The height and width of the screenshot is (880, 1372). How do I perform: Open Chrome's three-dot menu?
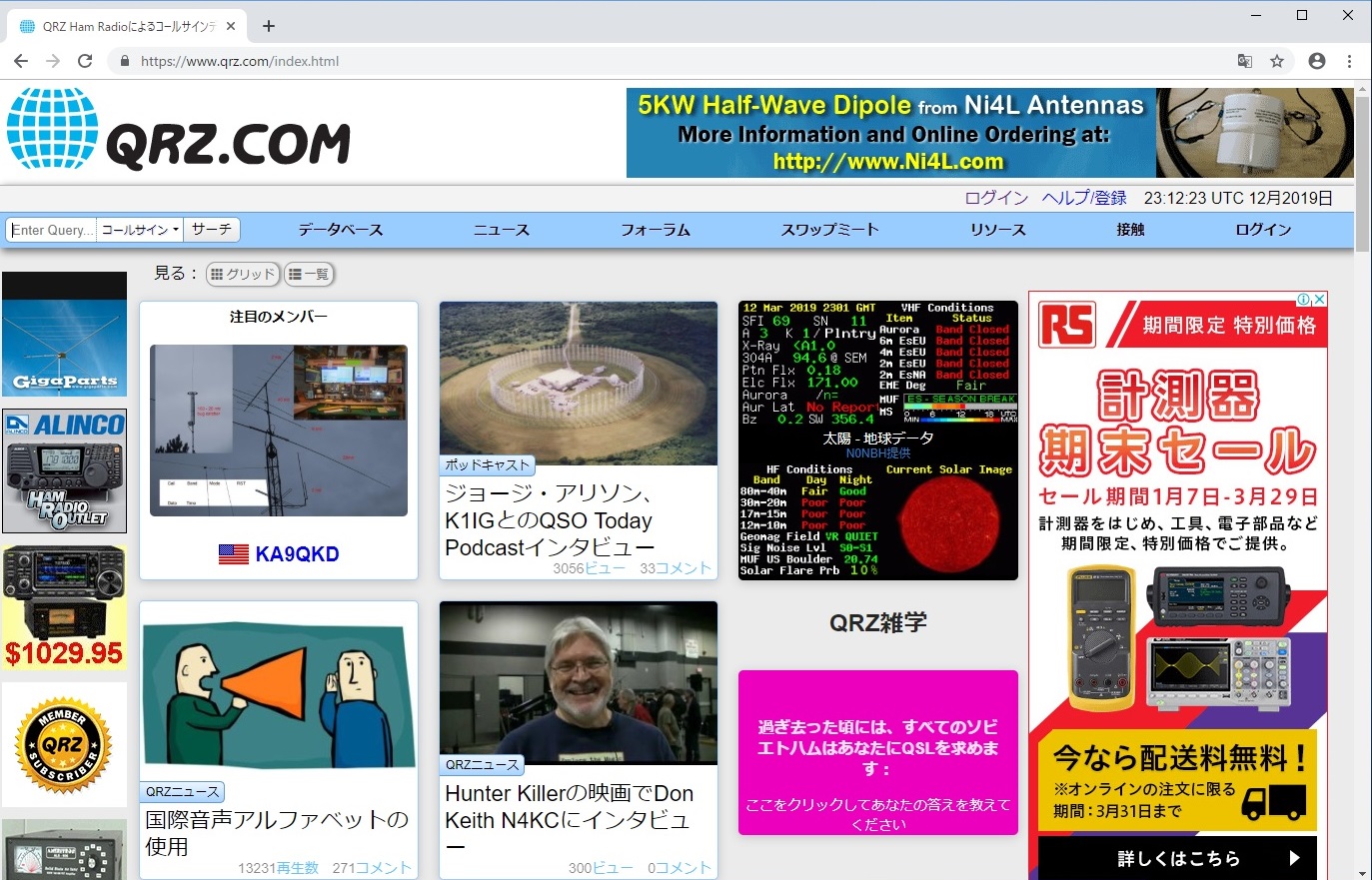pos(1351,61)
